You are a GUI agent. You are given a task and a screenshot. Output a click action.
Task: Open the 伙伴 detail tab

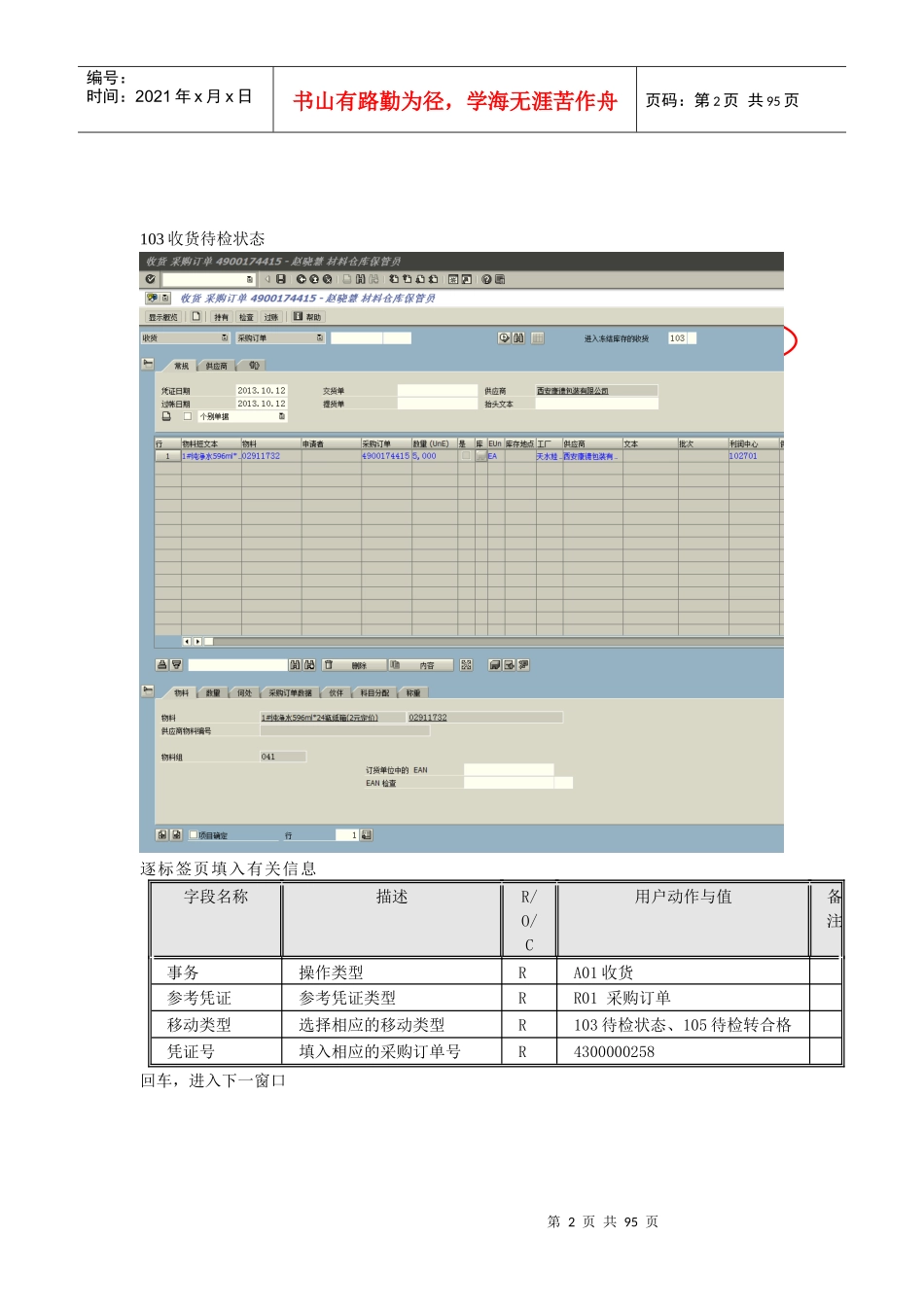coord(336,693)
